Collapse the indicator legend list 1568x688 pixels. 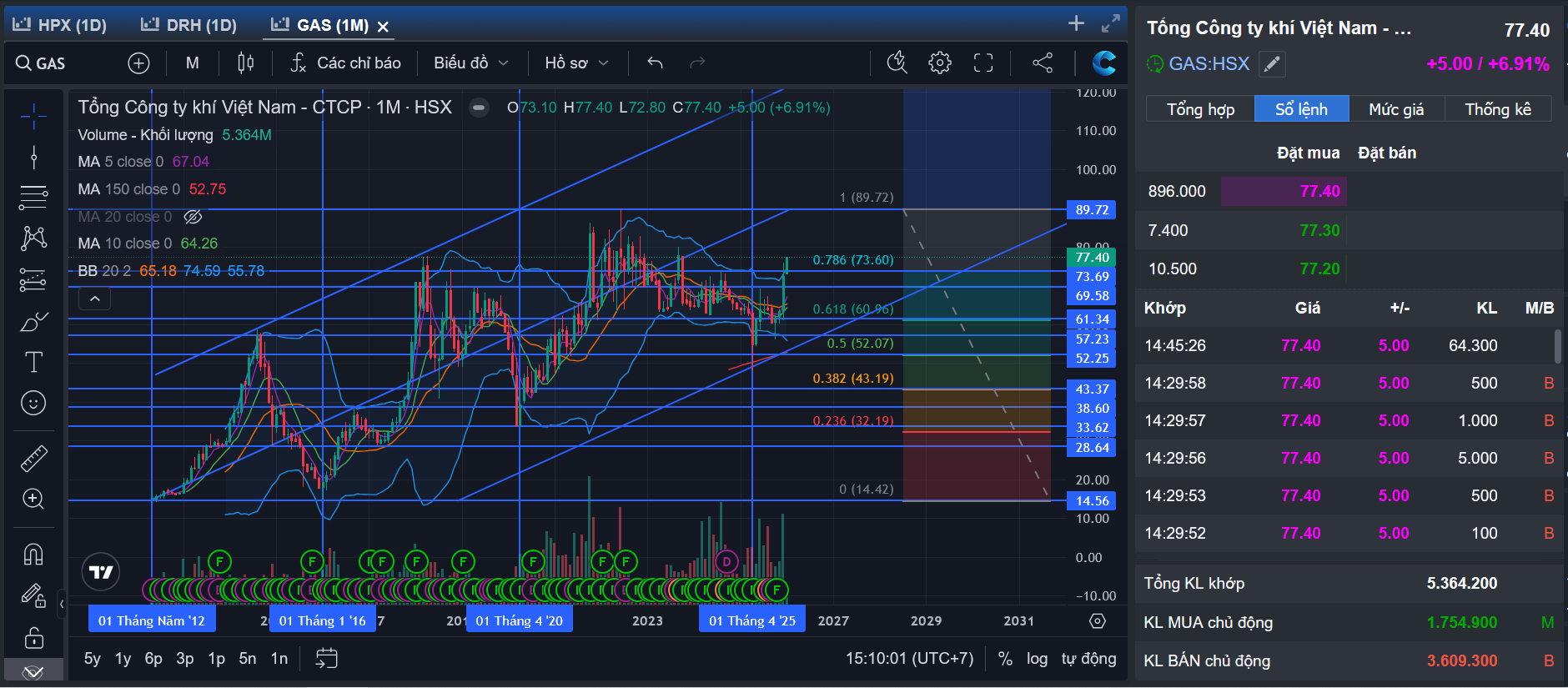click(95, 298)
